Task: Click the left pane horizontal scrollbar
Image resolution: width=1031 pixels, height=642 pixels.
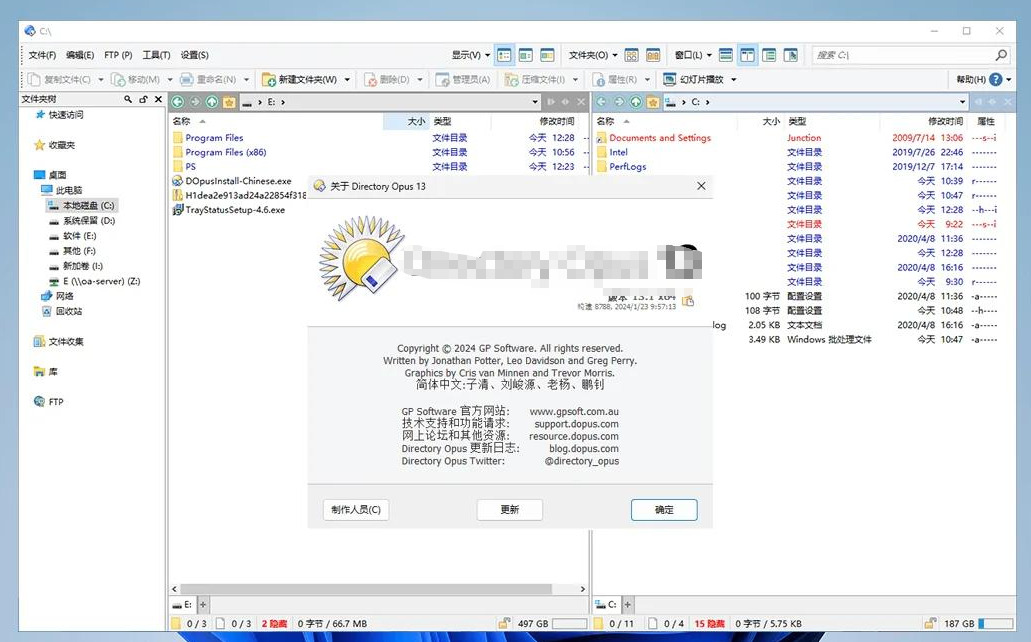Action: coord(366,589)
